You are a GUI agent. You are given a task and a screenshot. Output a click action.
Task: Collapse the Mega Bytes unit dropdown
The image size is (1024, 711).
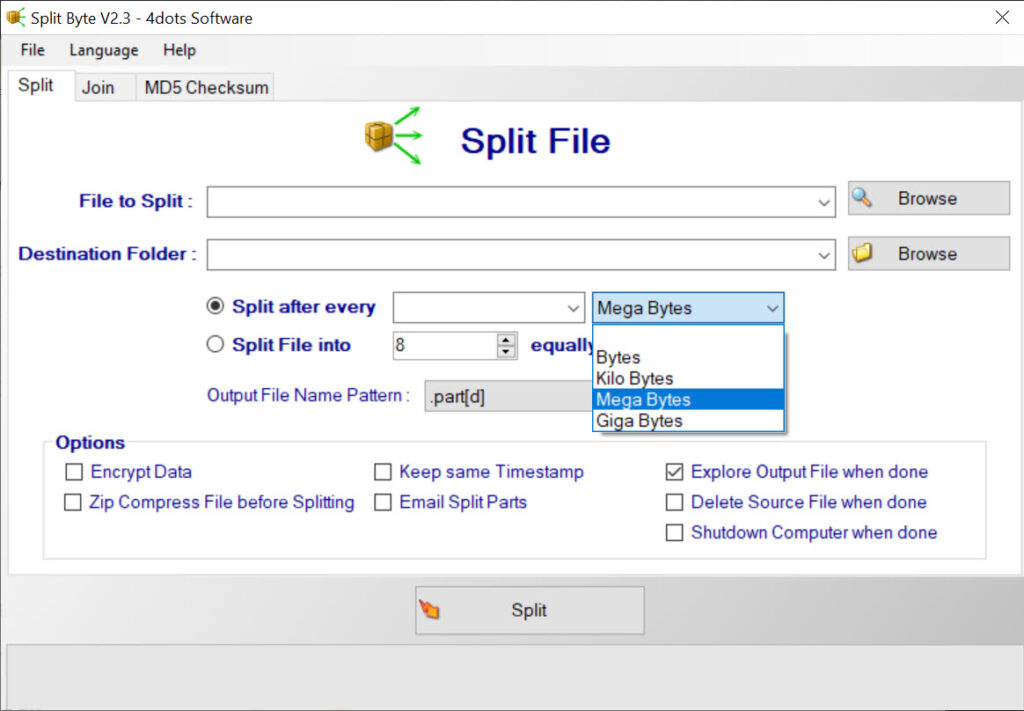(773, 308)
